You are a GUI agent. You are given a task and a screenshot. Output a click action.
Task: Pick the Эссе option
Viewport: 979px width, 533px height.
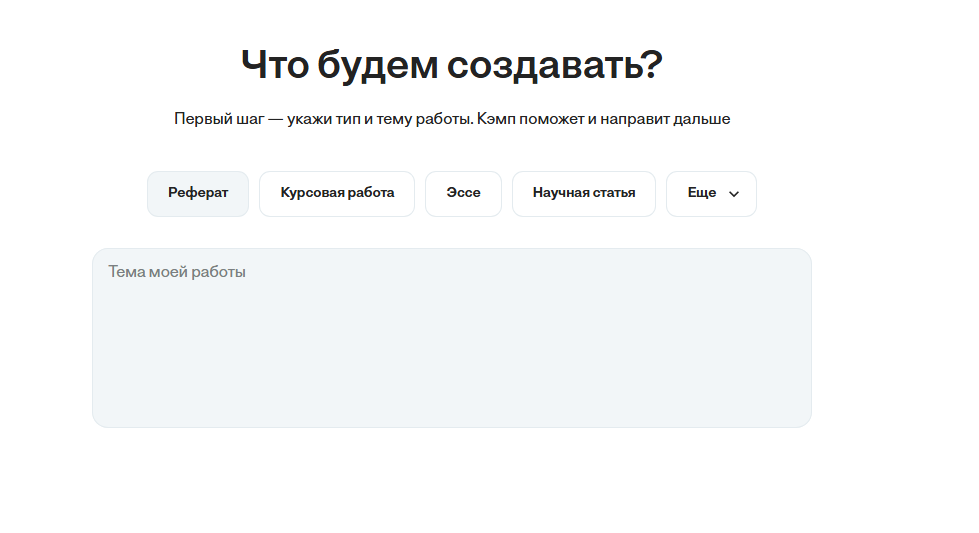(463, 194)
